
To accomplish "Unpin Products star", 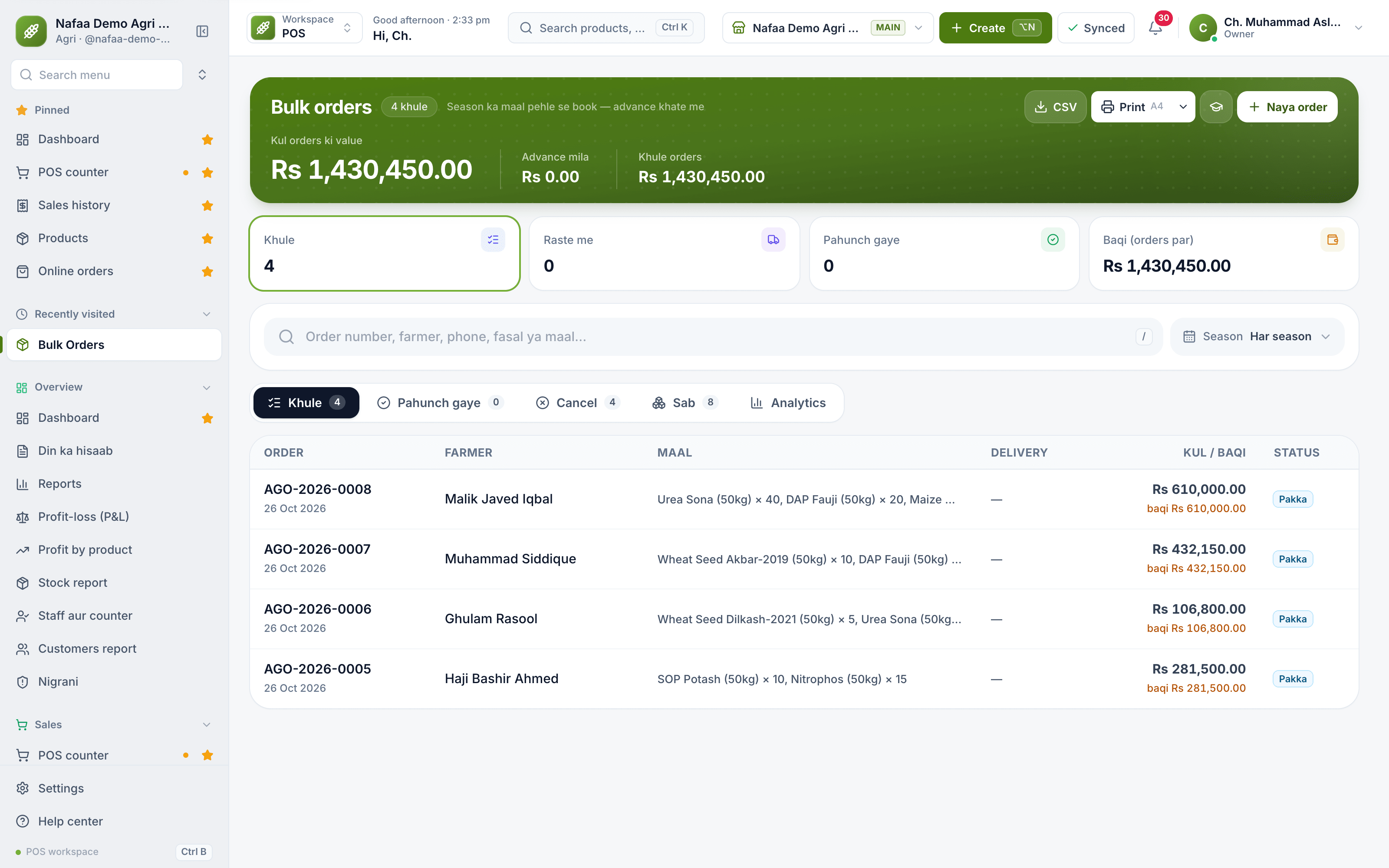I will click(208, 238).
